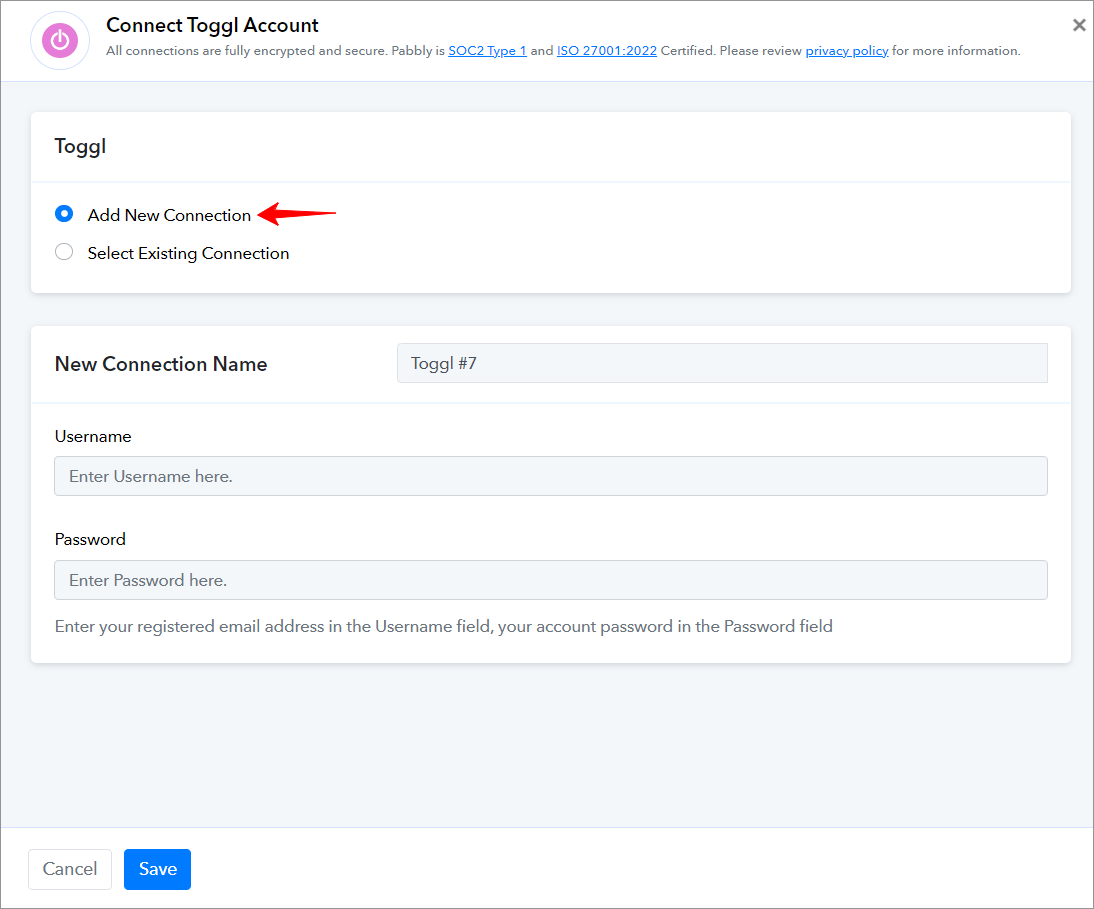Image resolution: width=1094 pixels, height=909 pixels.
Task: Click the New Connection Name label
Action: [x=161, y=364]
